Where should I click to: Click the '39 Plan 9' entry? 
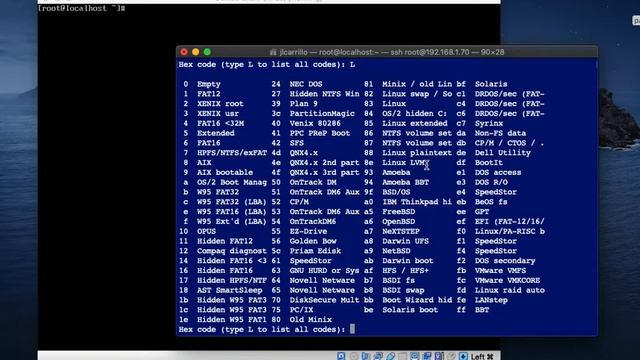[x=295, y=104]
